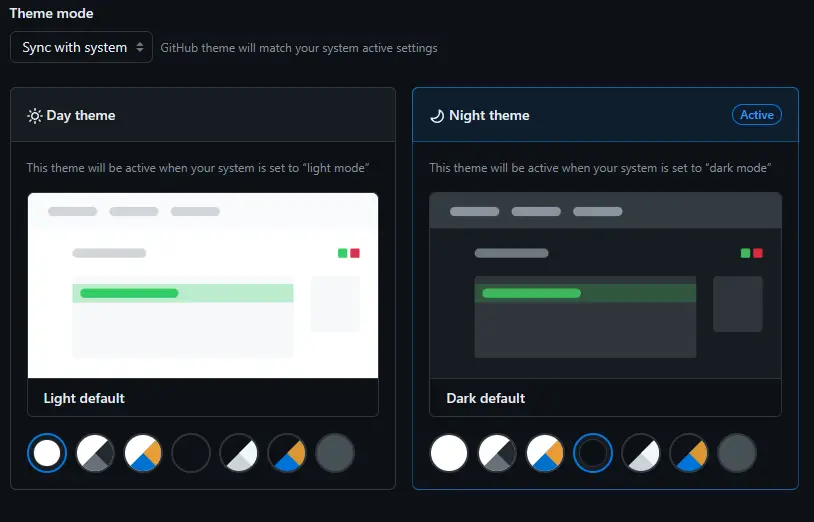Click the moon icon beside Night theme
Screen dimensions: 814x522
pos(437,116)
